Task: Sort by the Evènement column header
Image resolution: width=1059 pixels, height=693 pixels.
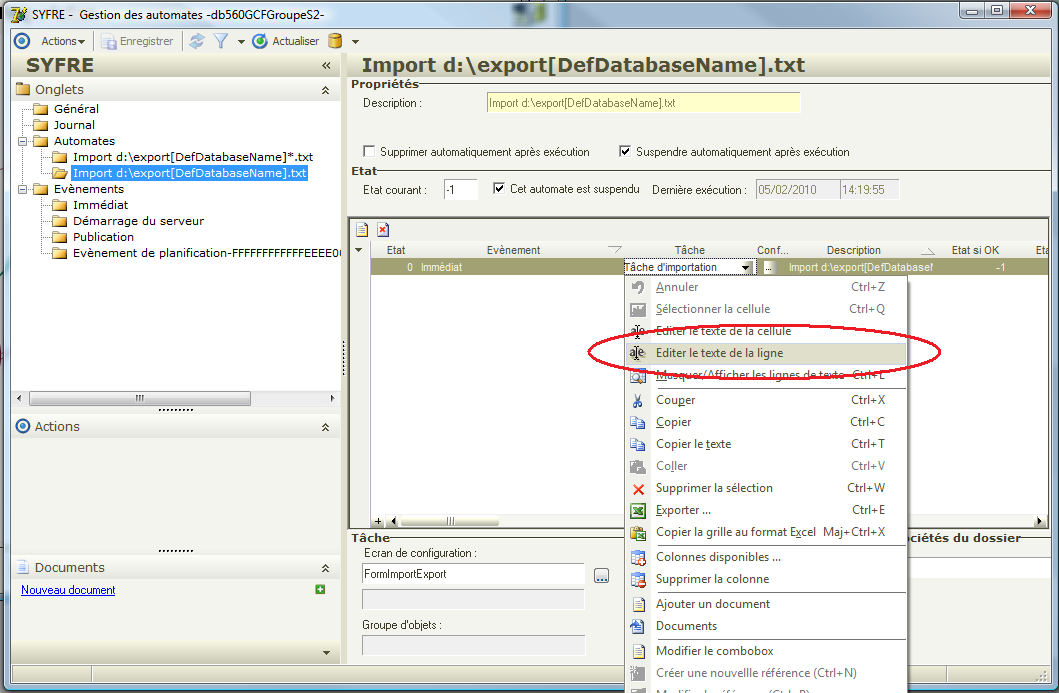Action: pyautogui.click(x=513, y=250)
